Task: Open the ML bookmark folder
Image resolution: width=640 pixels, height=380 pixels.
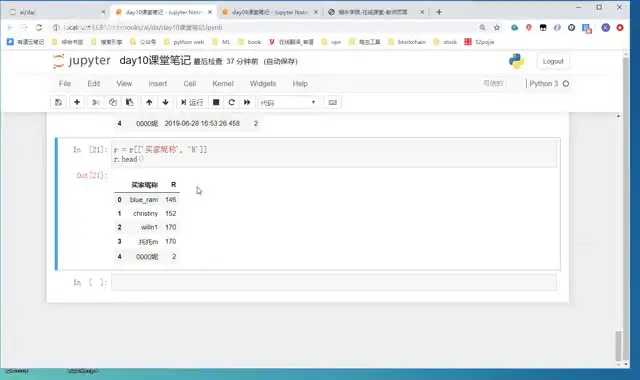Action: click(221, 42)
